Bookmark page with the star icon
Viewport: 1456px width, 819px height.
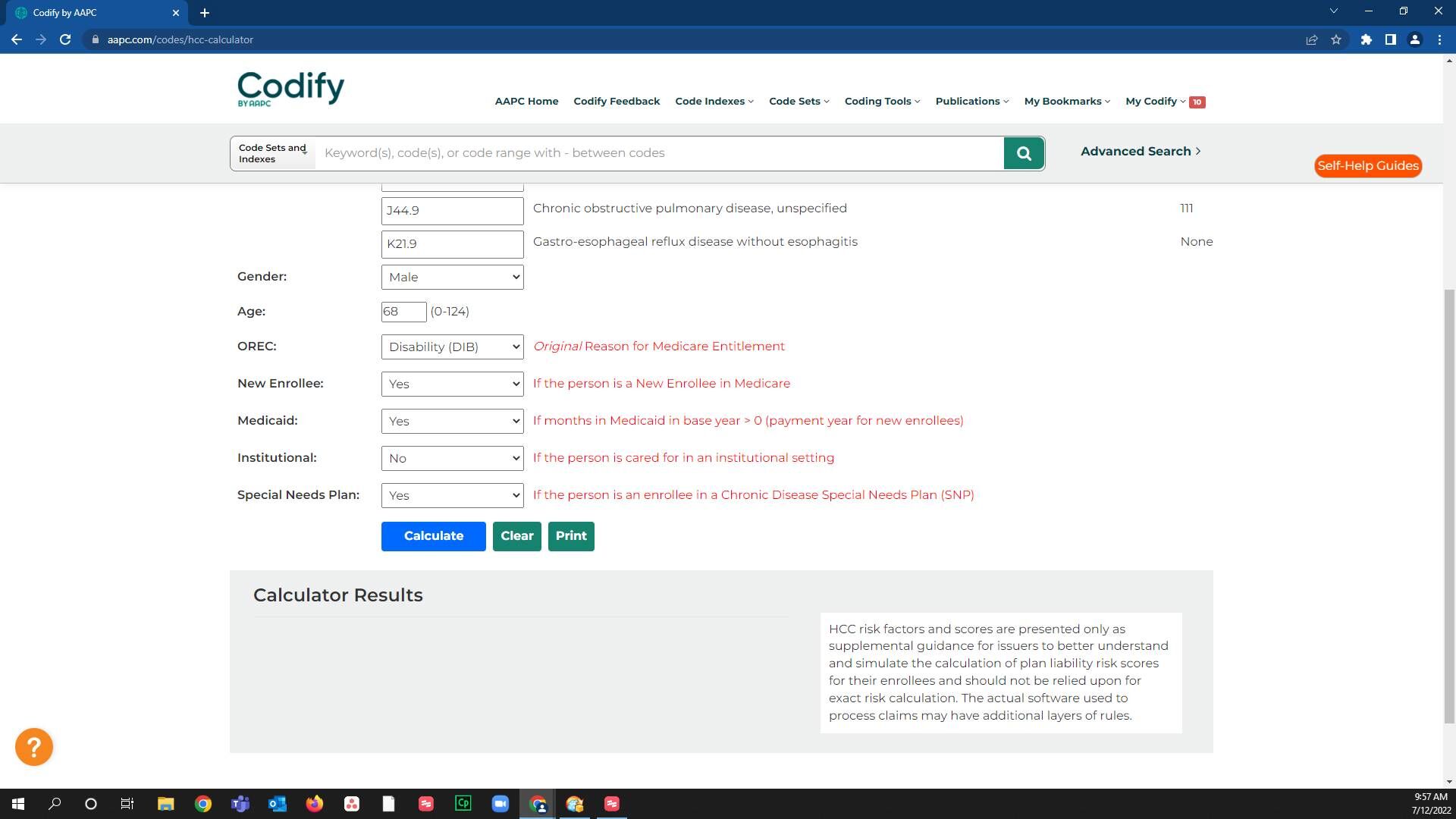[x=1336, y=39]
